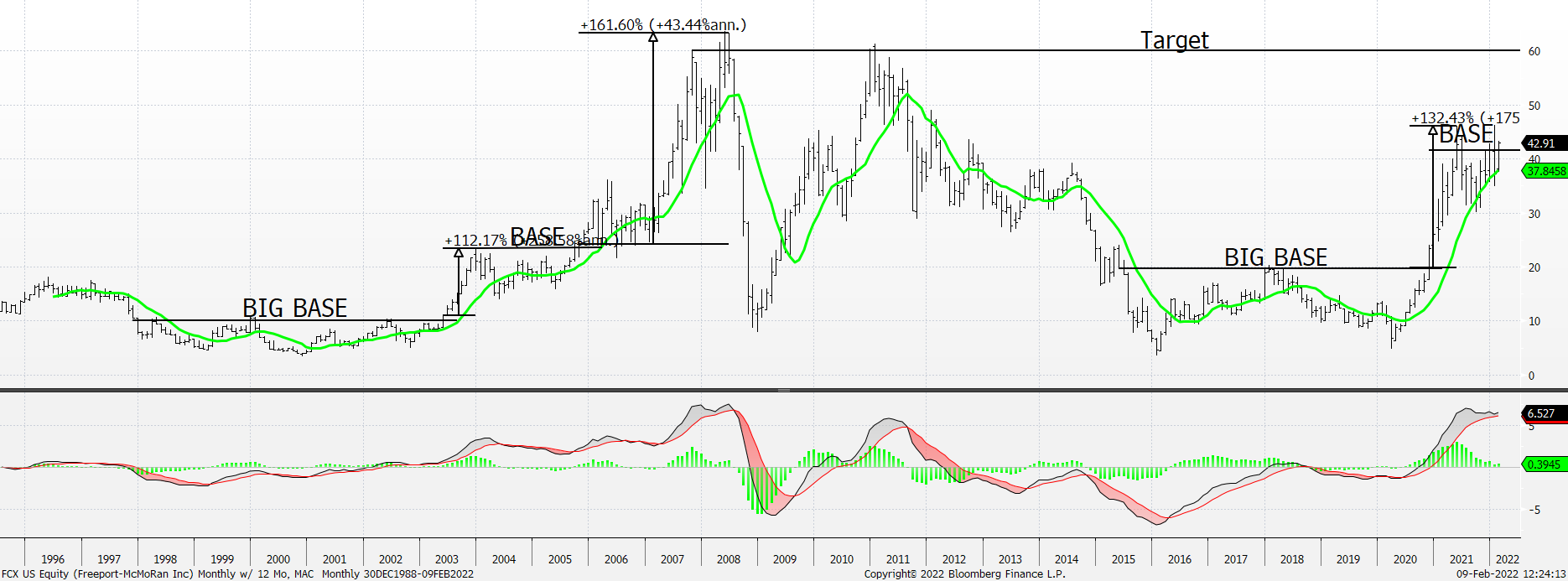This screenshot has width=1568, height=581.
Task: Click the 'BIG BASE' label above 2017-2018
Action: click(x=1275, y=257)
